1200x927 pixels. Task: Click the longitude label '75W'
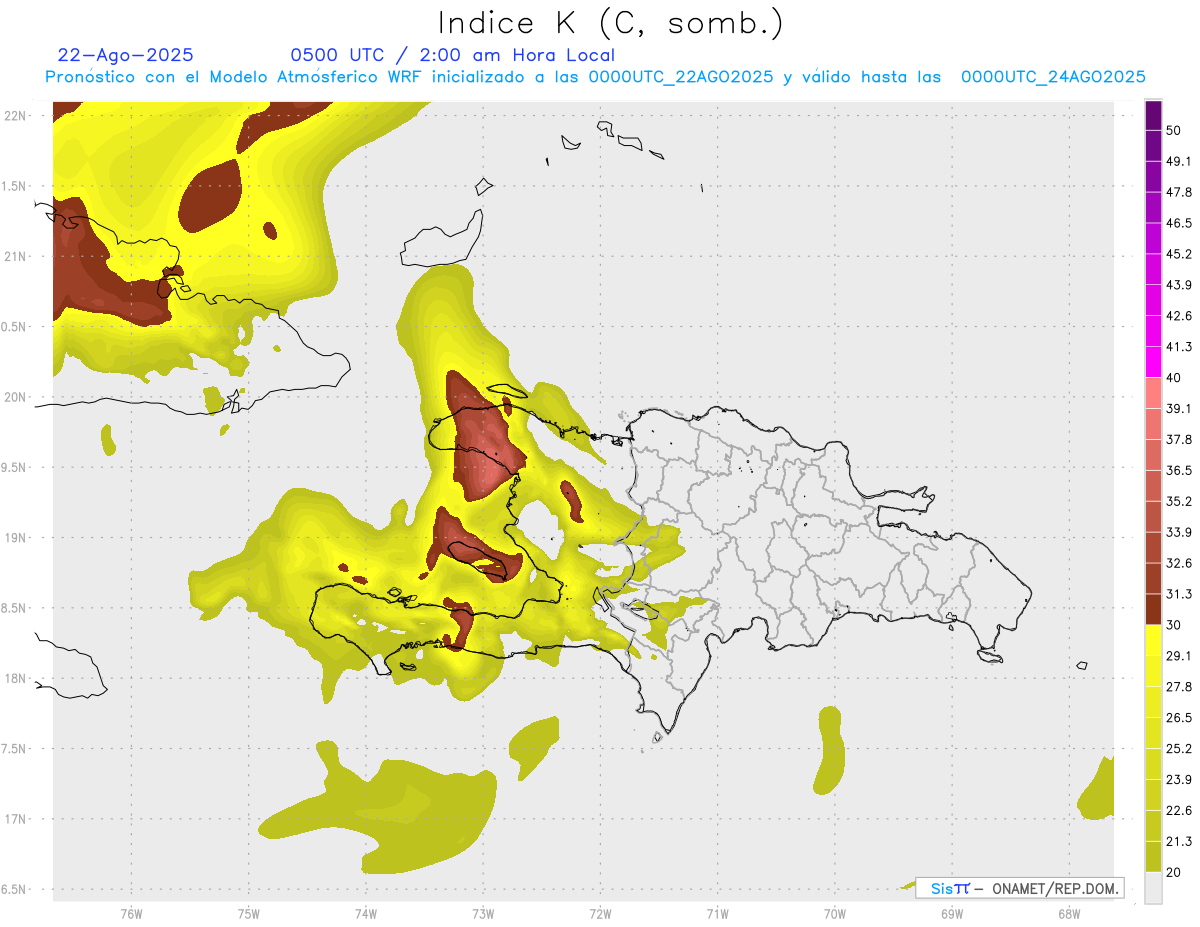249,913
